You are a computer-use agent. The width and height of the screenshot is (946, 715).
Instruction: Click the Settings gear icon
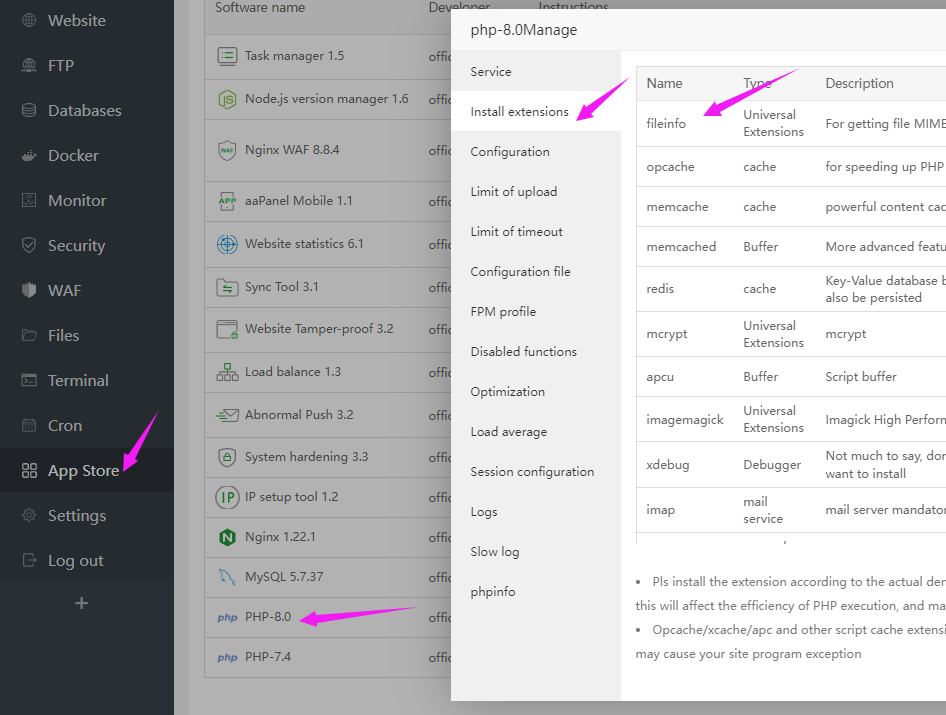(28, 515)
